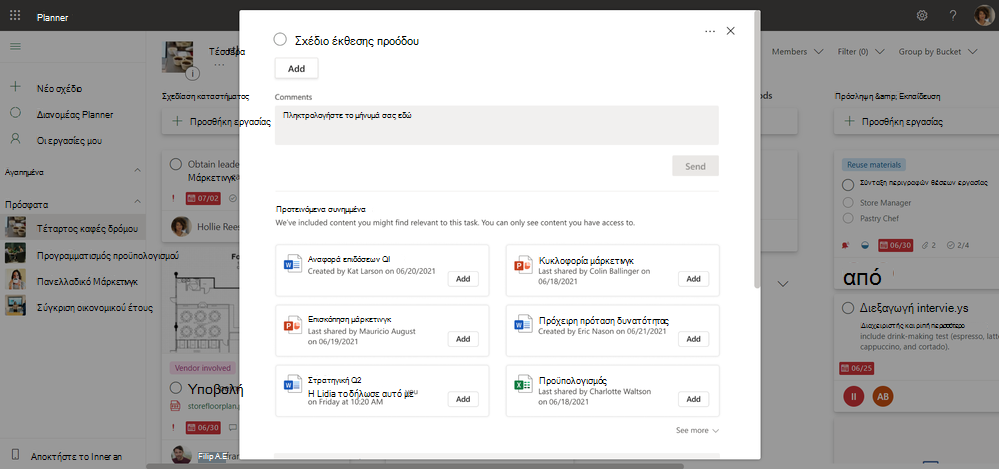Click the dialog vertical scrollbar

click(757, 150)
